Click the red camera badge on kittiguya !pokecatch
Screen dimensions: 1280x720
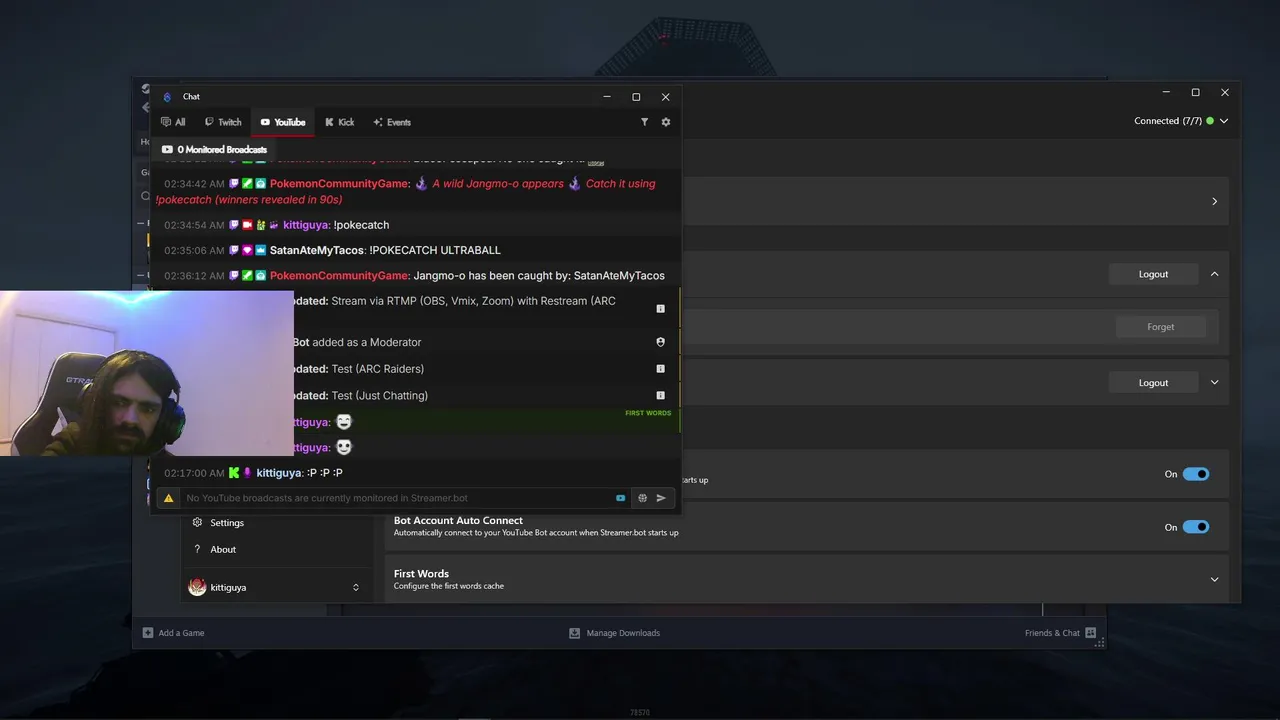(x=247, y=225)
